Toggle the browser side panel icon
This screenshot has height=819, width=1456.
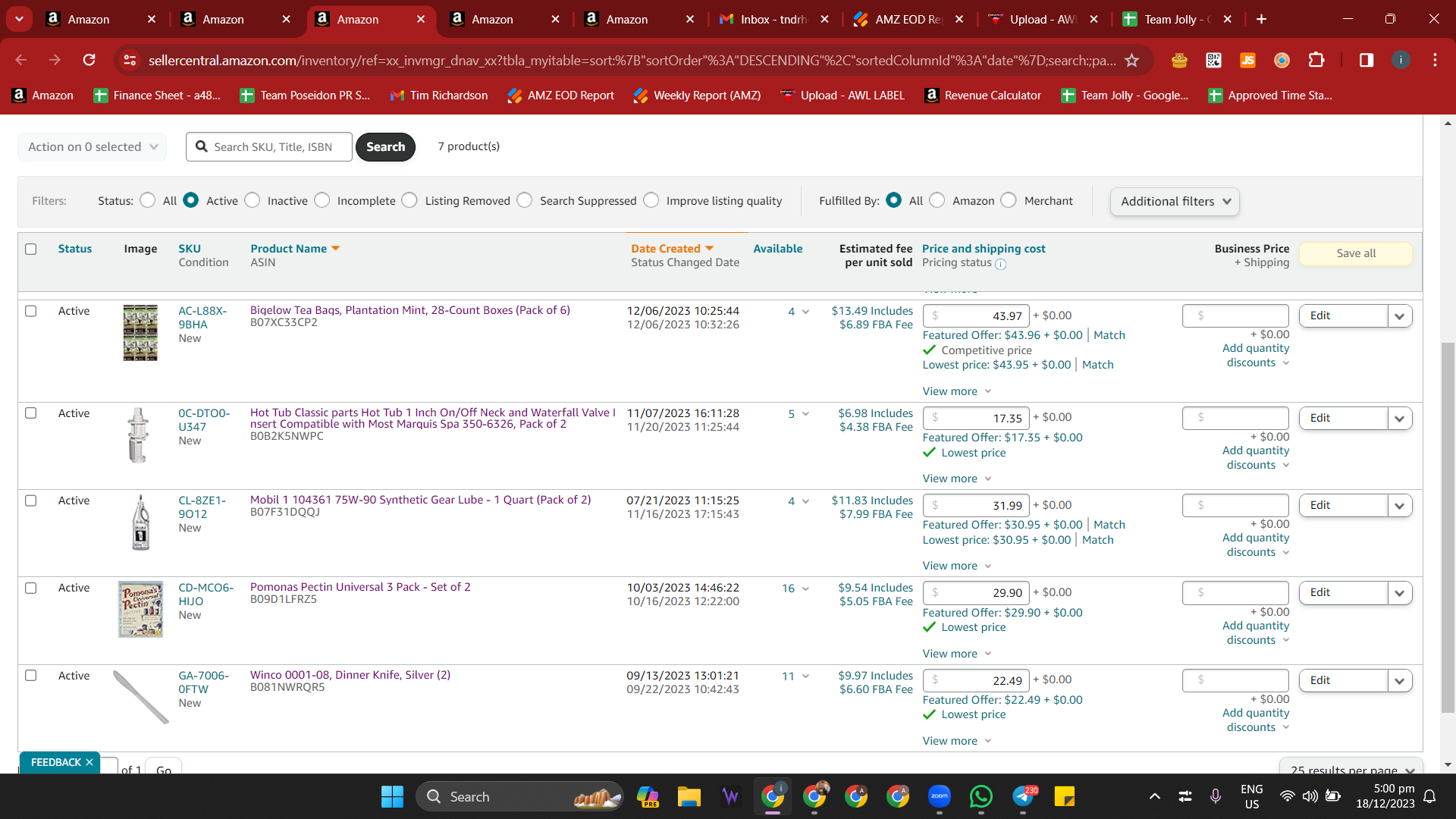pos(1367,60)
